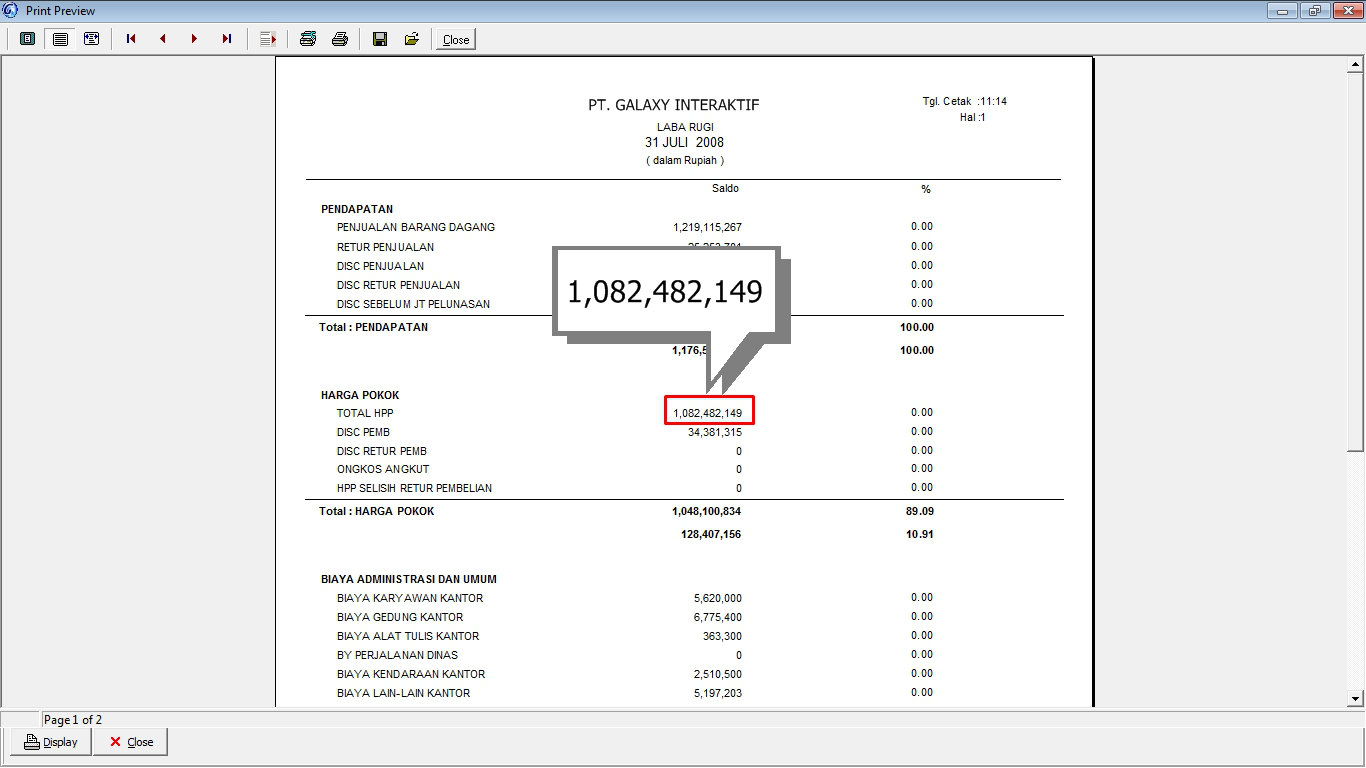Click the go-to-page icon
Viewport: 1366px width, 768px height.
pos(268,39)
